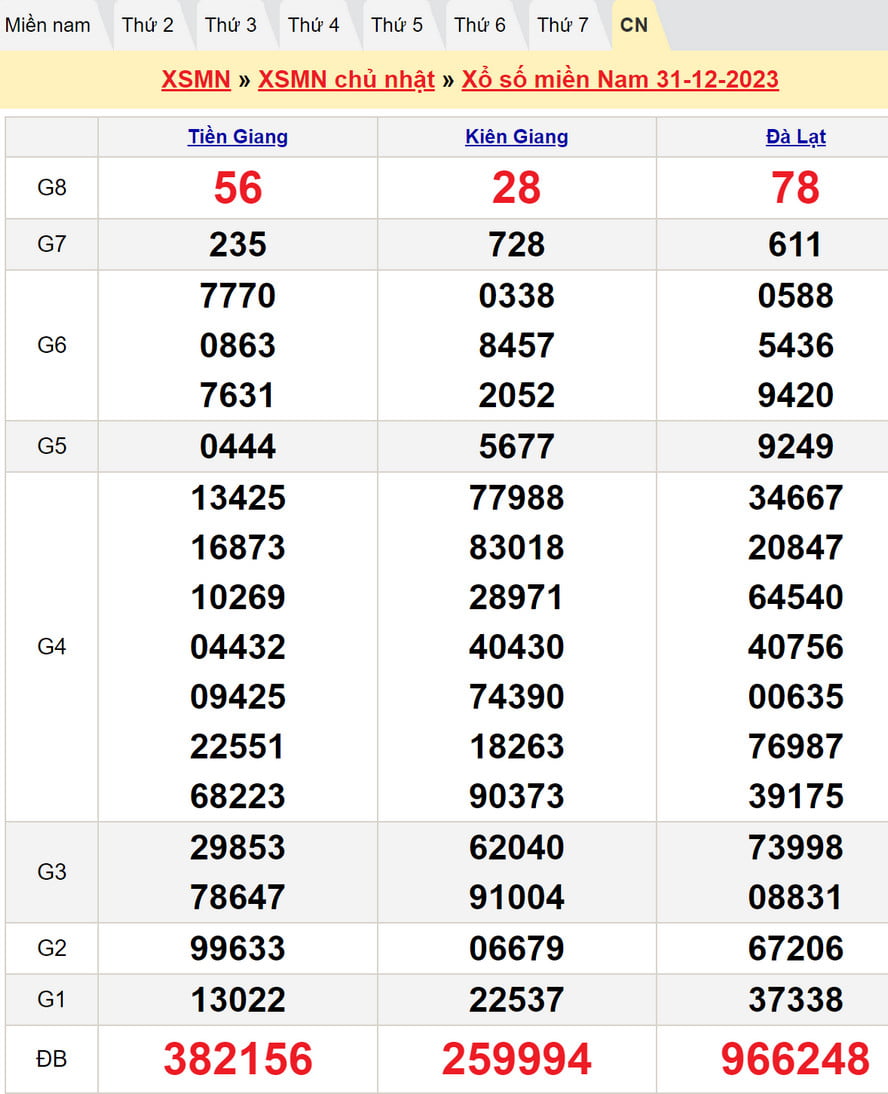Click the G8 result 56
The width and height of the screenshot is (888, 1094).
point(238,188)
